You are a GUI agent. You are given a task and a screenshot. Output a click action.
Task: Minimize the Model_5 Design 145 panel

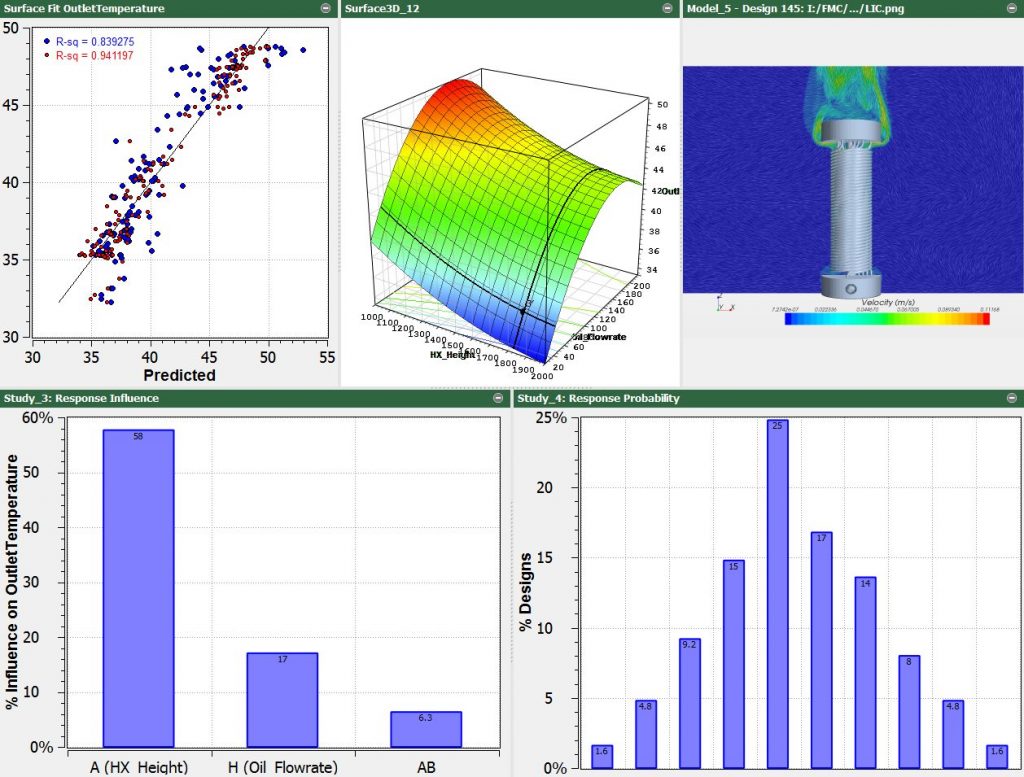(1012, 8)
